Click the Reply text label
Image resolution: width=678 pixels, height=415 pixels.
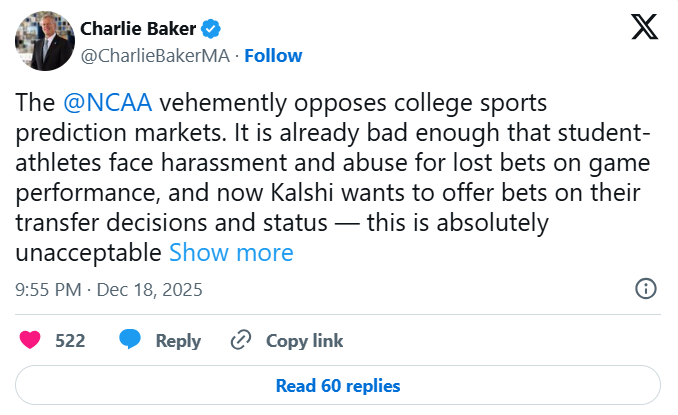click(x=178, y=341)
